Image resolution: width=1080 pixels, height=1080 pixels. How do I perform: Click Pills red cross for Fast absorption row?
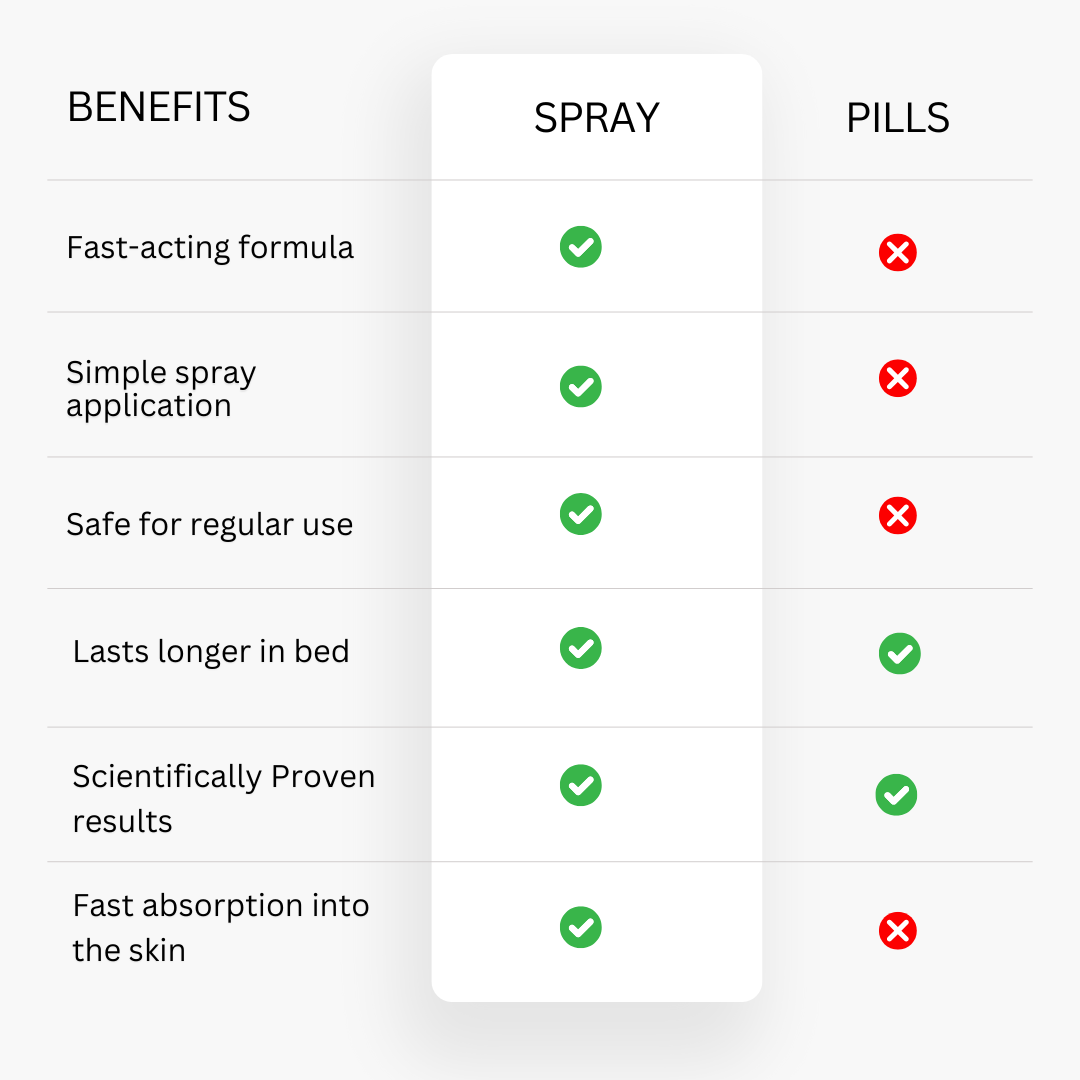(897, 931)
